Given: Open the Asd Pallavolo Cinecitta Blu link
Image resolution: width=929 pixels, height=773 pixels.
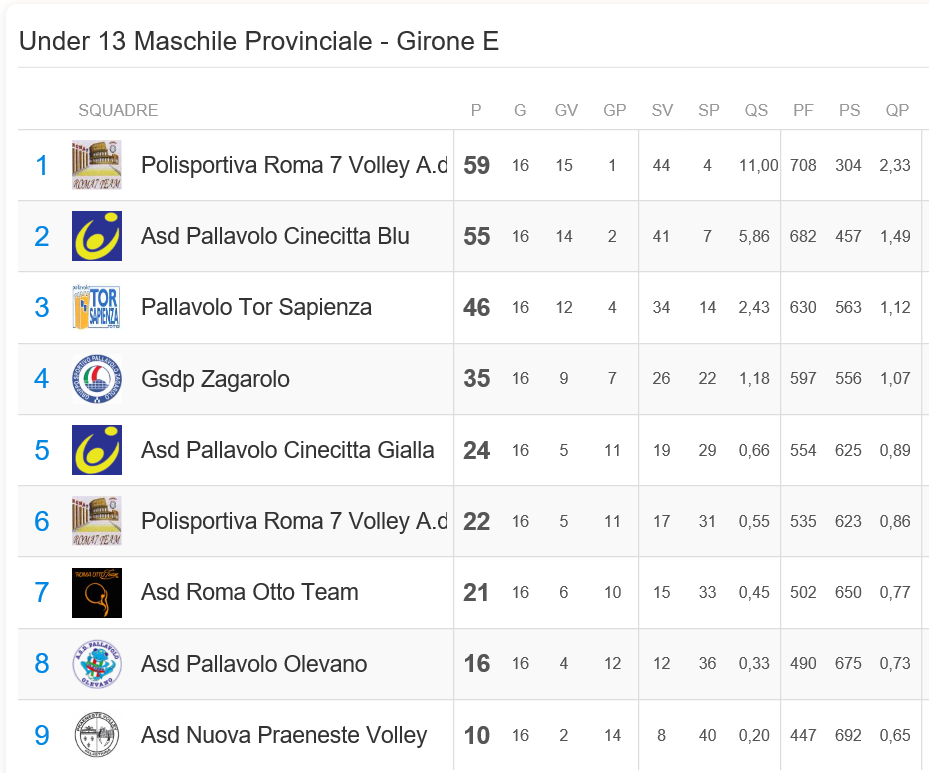Looking at the screenshot, I should 275,236.
